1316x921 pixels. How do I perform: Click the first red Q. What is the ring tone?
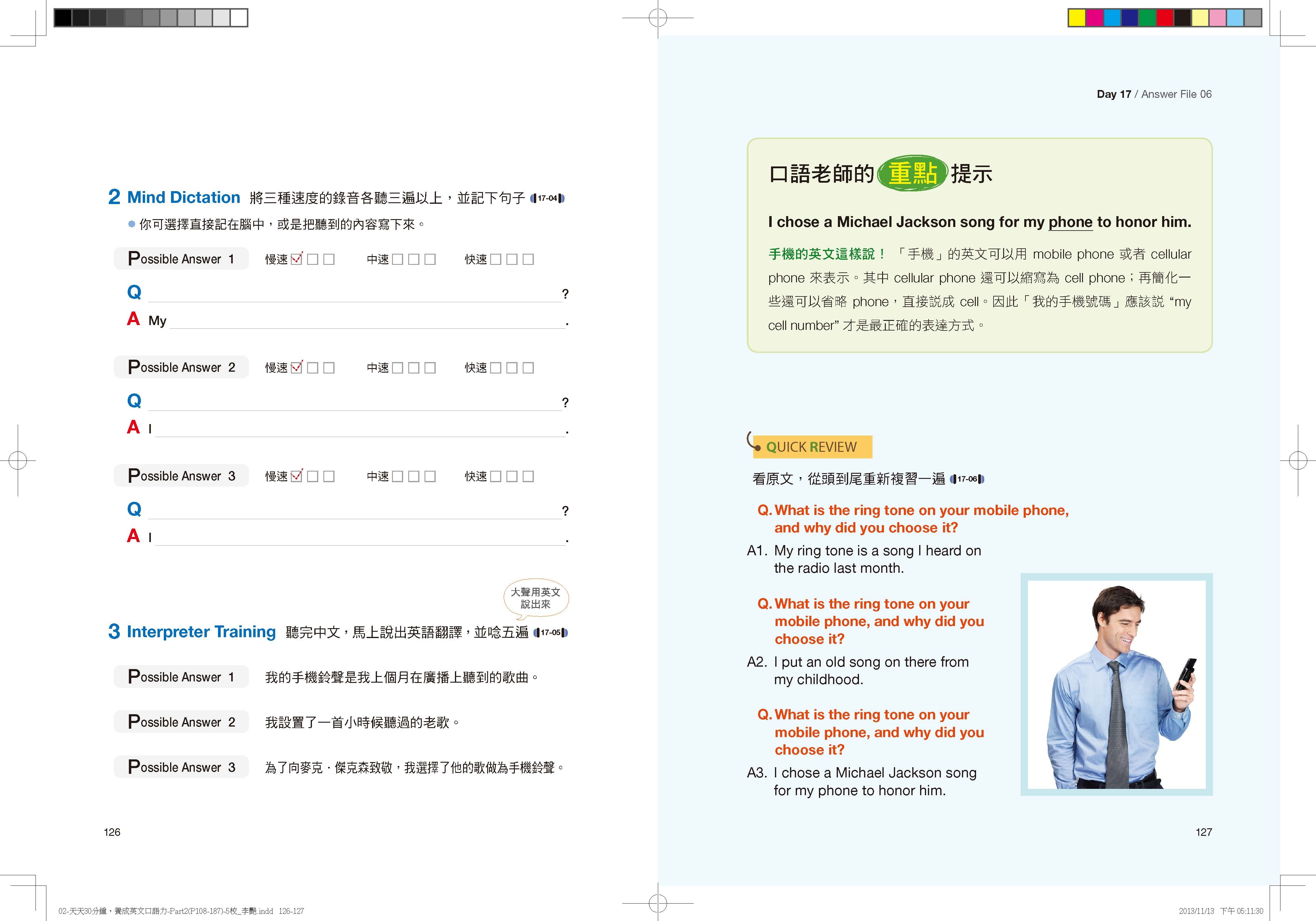click(x=913, y=519)
